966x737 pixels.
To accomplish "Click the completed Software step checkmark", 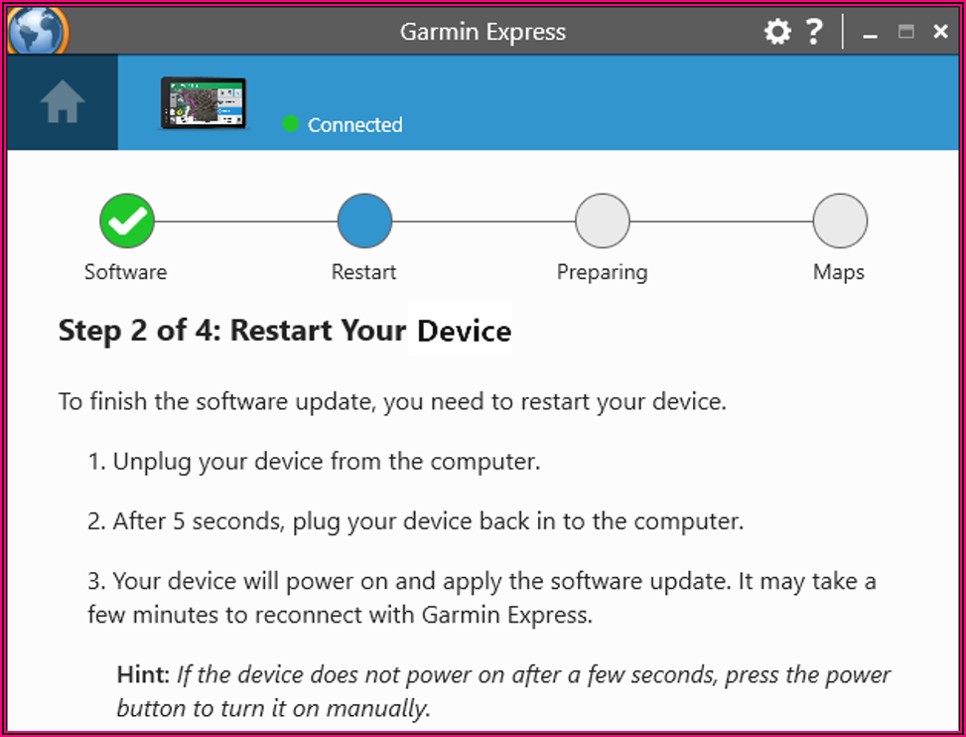I will [x=127, y=221].
